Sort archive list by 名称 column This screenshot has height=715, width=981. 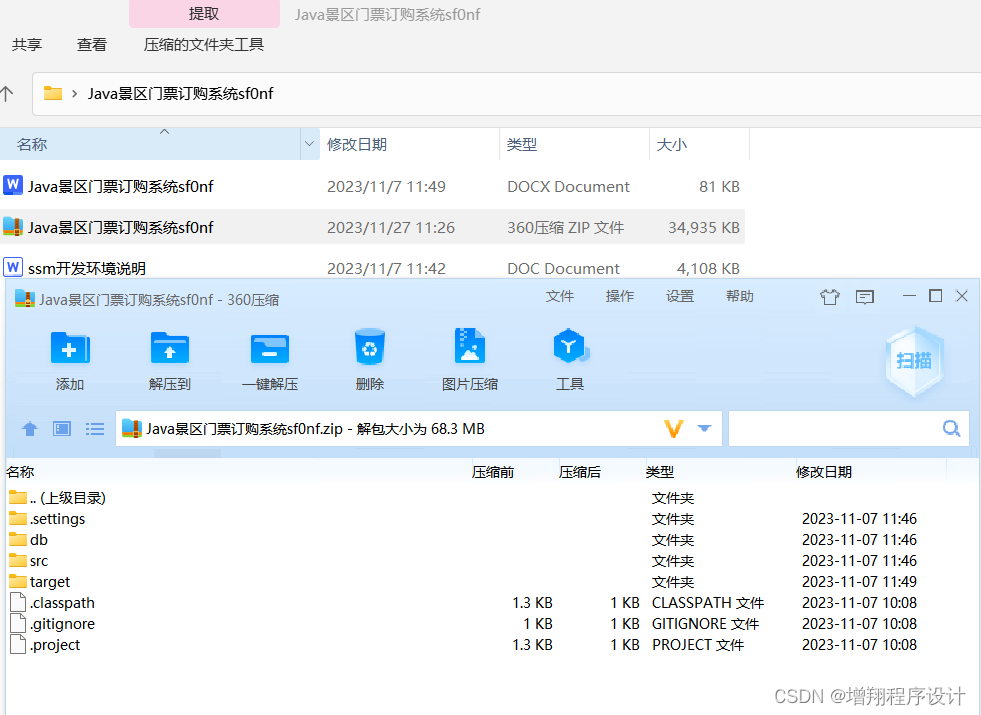[x=20, y=472]
